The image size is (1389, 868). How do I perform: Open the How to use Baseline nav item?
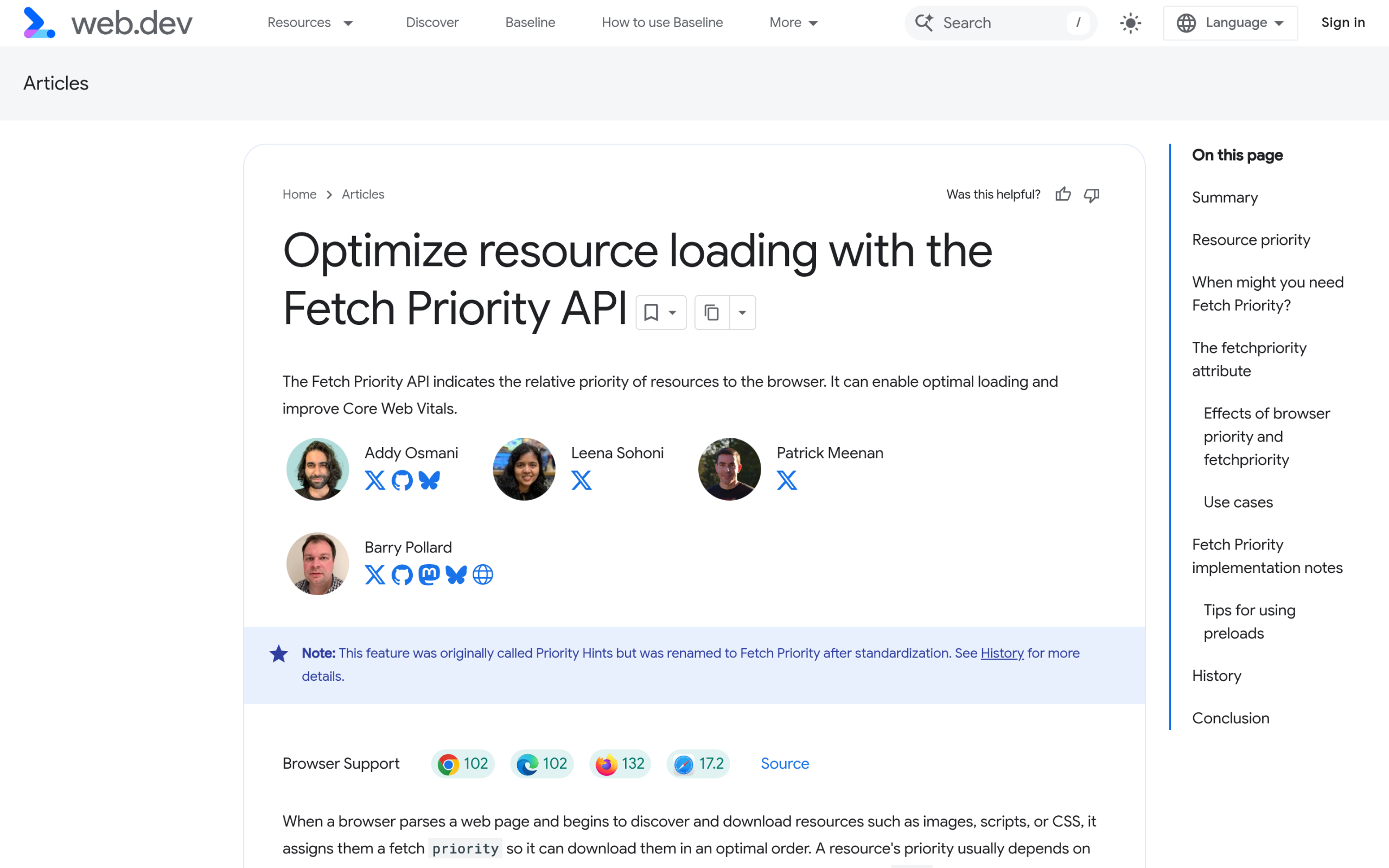662,23
